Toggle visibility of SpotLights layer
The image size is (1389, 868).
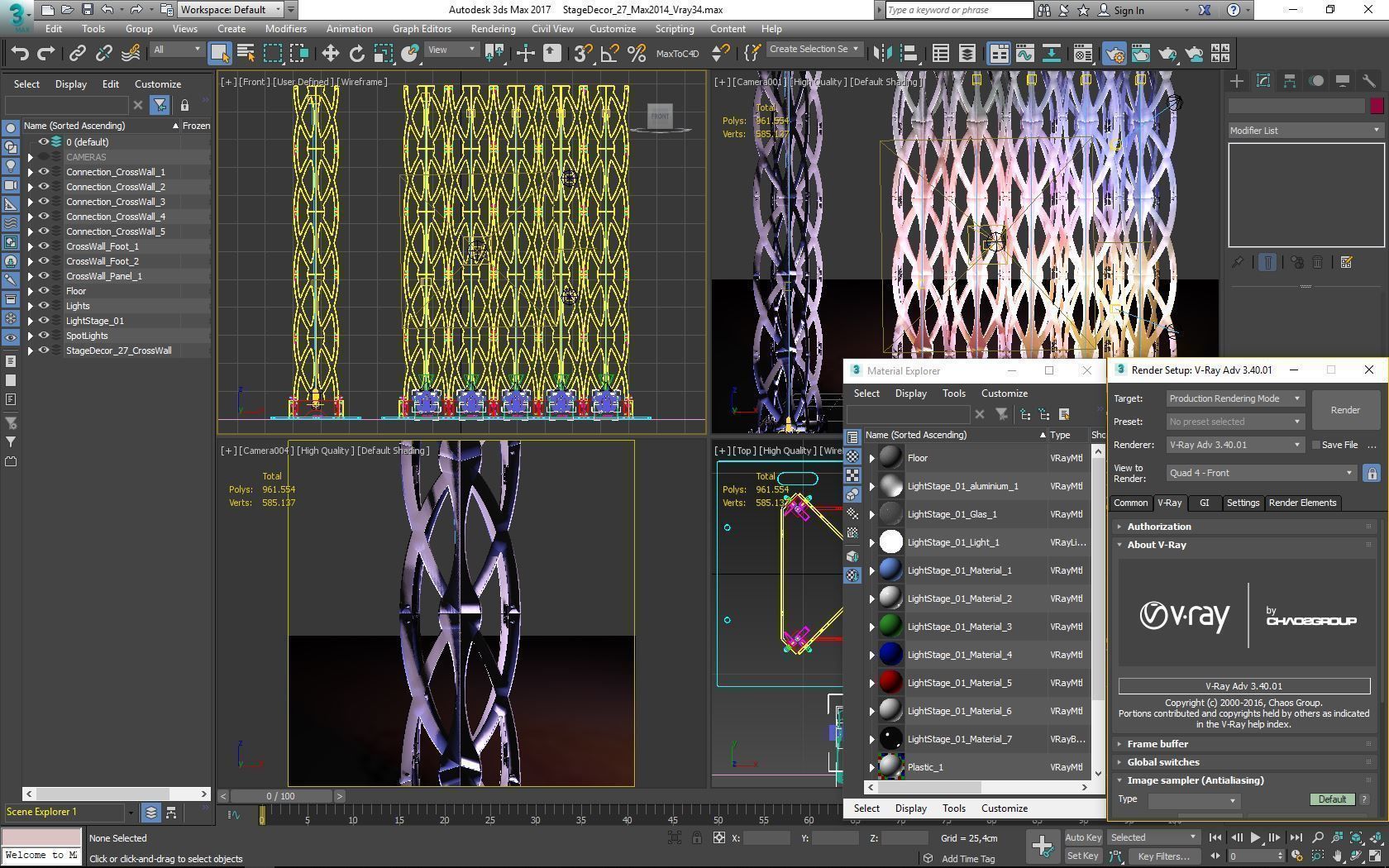coord(44,336)
